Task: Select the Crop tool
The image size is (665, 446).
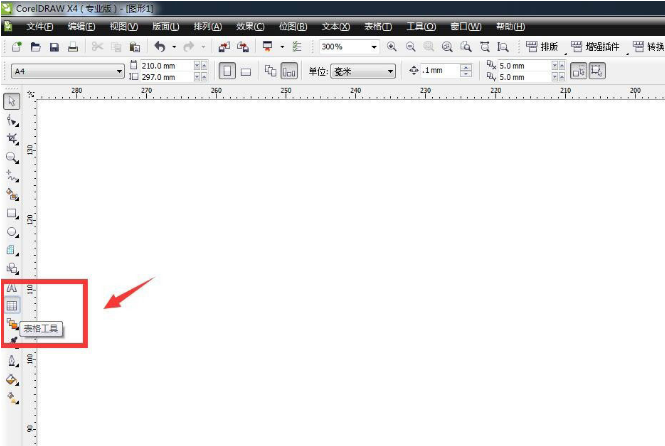Action: (x=12, y=139)
